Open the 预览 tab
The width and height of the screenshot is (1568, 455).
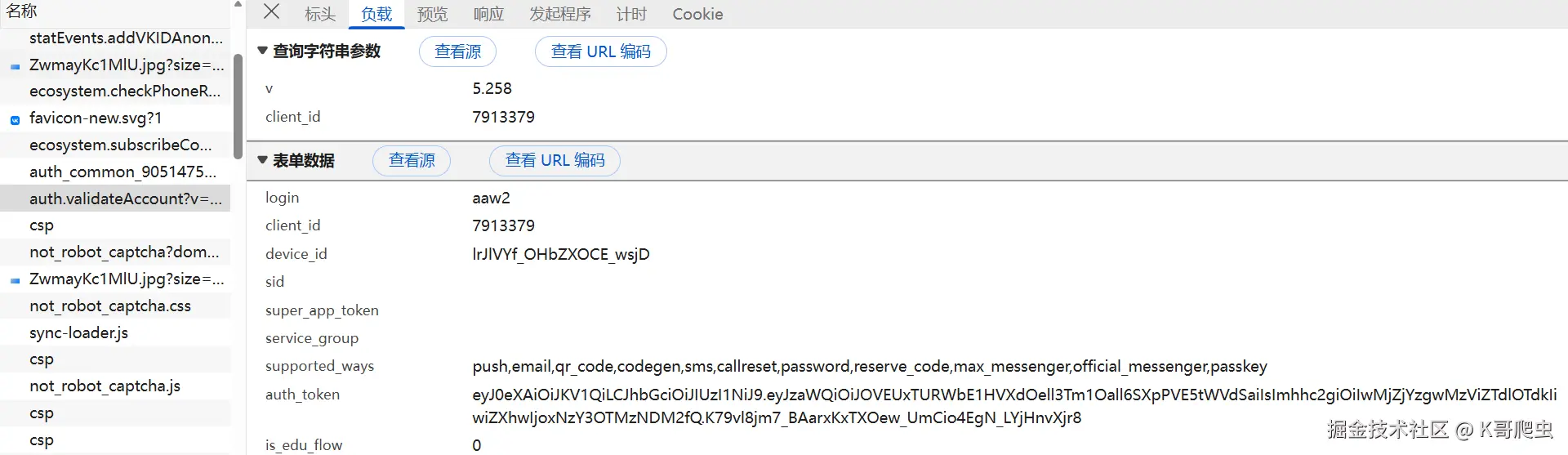(x=432, y=14)
